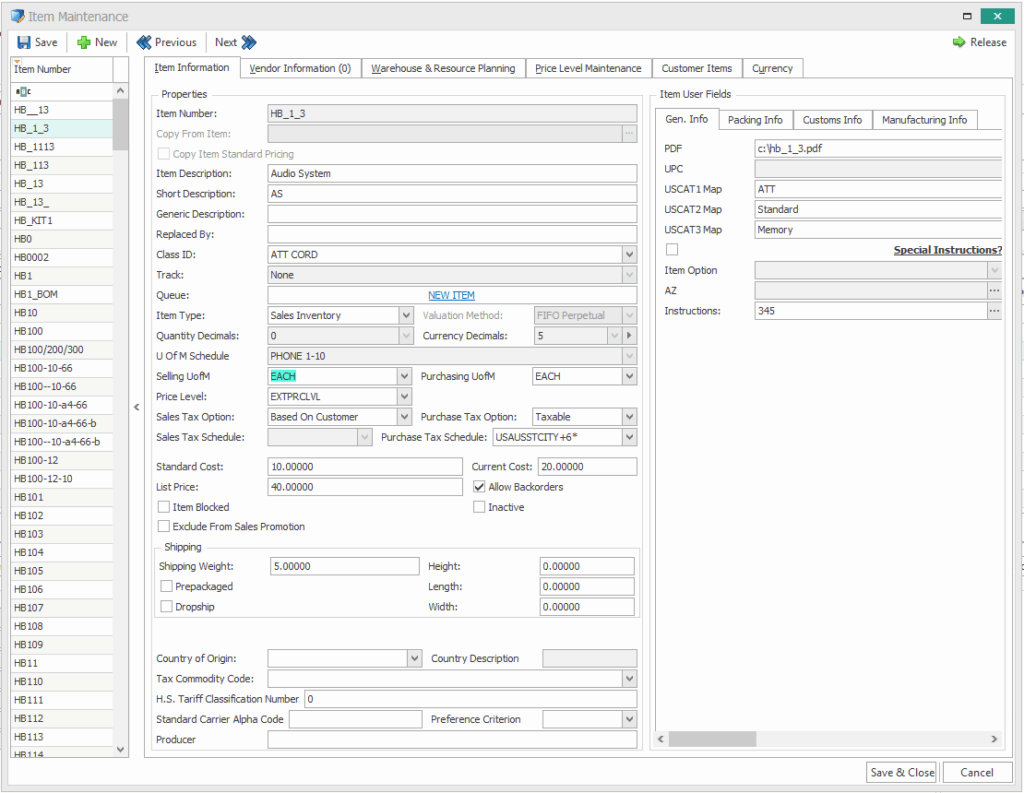1024x793 pixels.
Task: Expand the Class ID dropdown
Action: pos(629,255)
